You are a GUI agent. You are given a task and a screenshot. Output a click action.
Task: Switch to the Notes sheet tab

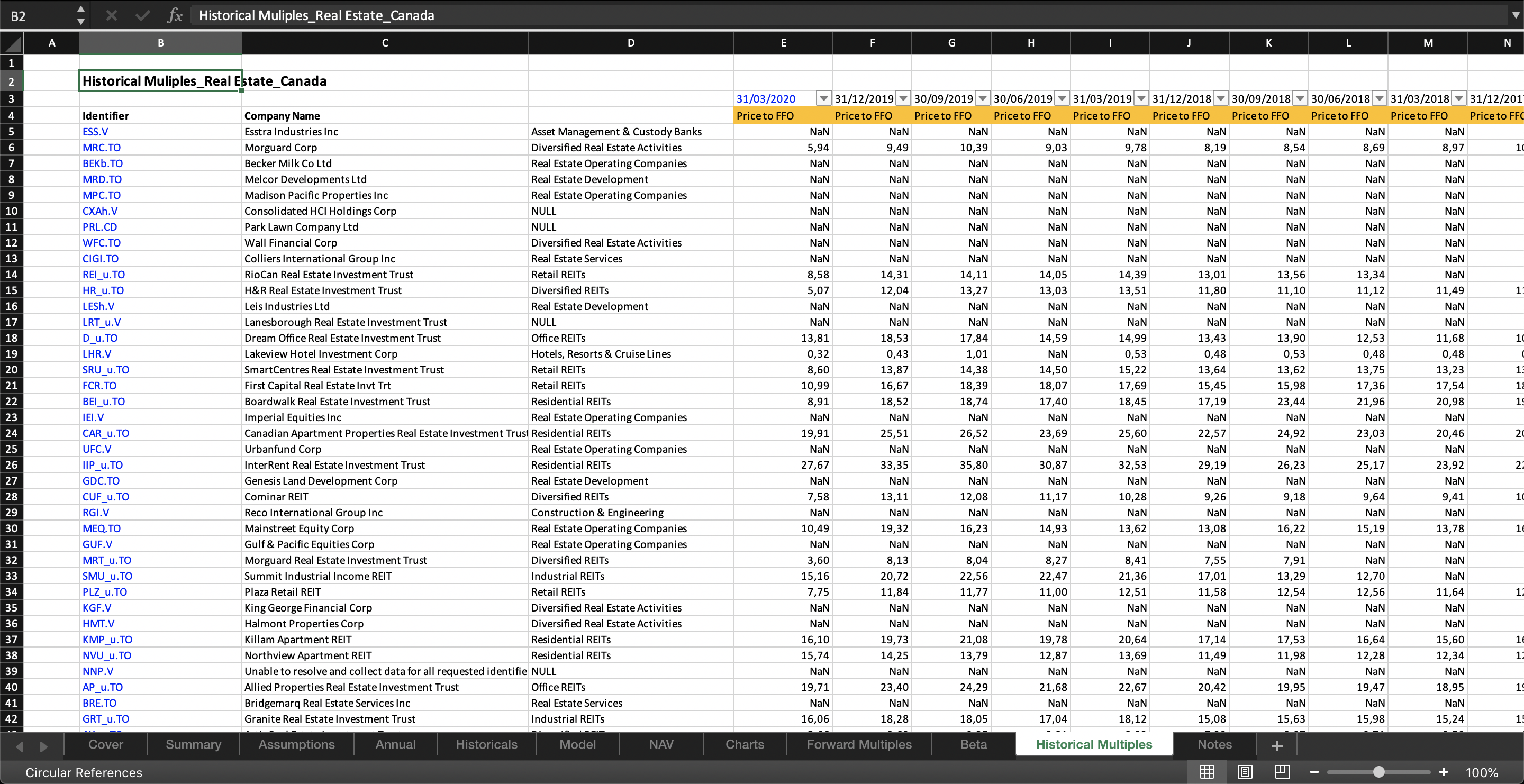pyautogui.click(x=1214, y=744)
